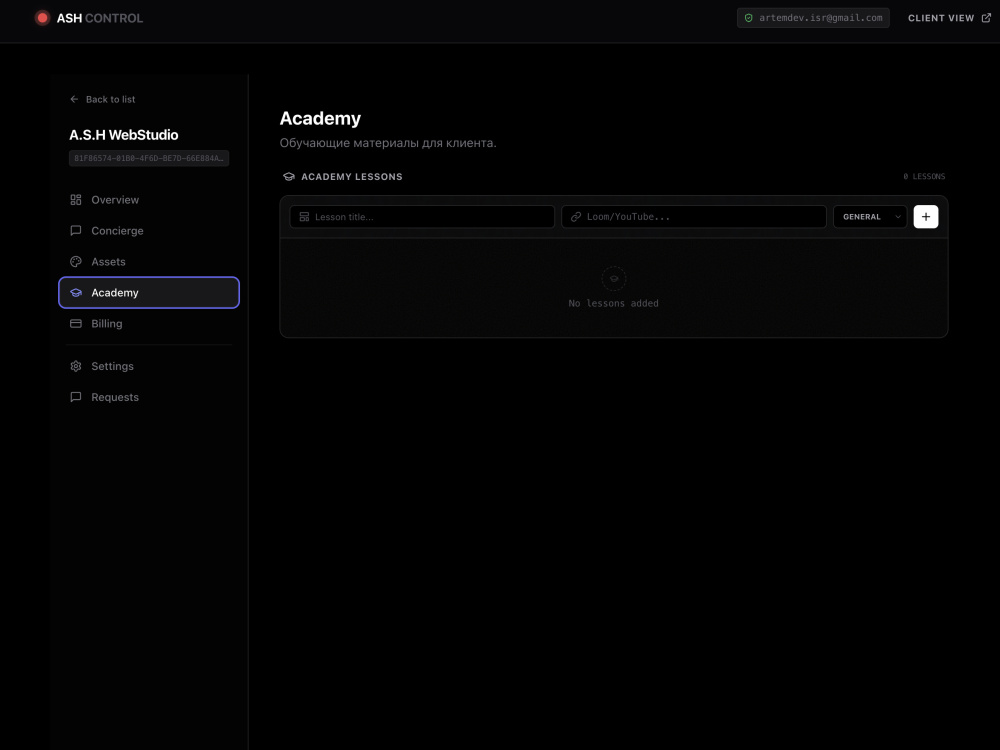Click the link icon in Loom/YouTube field
The height and width of the screenshot is (750, 1000).
click(x=576, y=217)
